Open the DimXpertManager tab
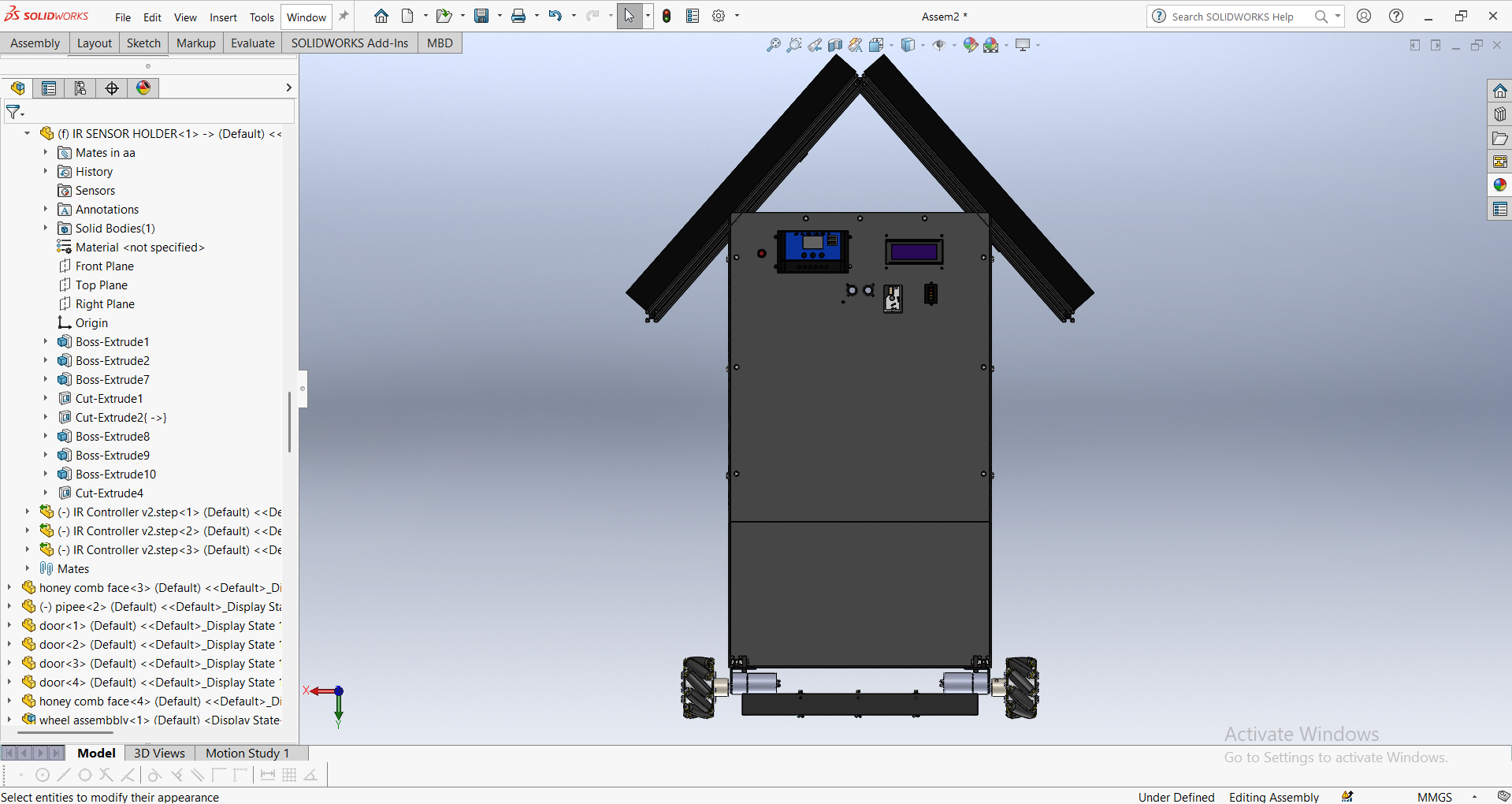Screen dimensions: 1512x804 pyautogui.click(x=112, y=88)
